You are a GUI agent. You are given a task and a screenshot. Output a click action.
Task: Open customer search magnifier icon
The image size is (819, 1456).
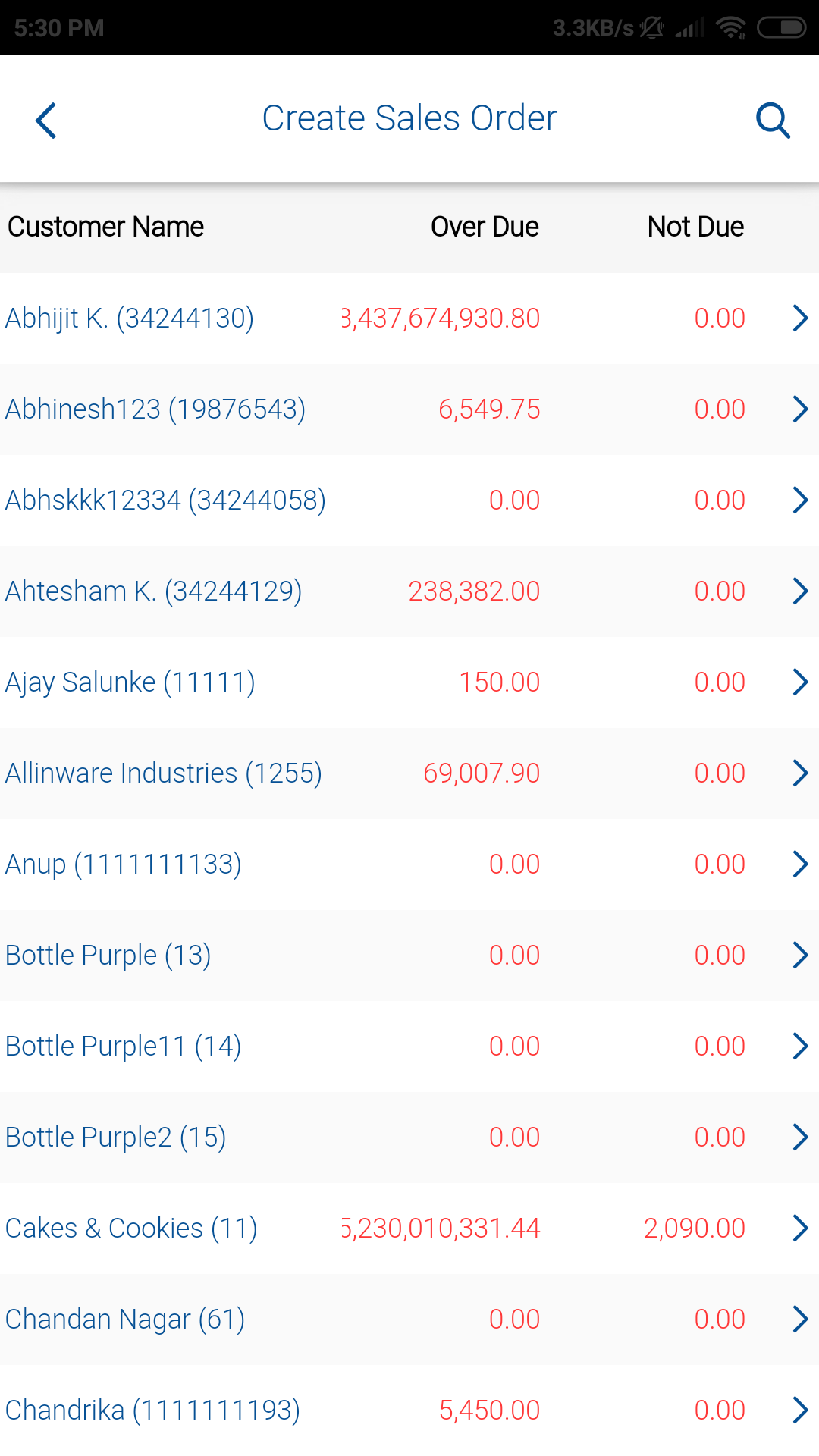[x=773, y=121]
